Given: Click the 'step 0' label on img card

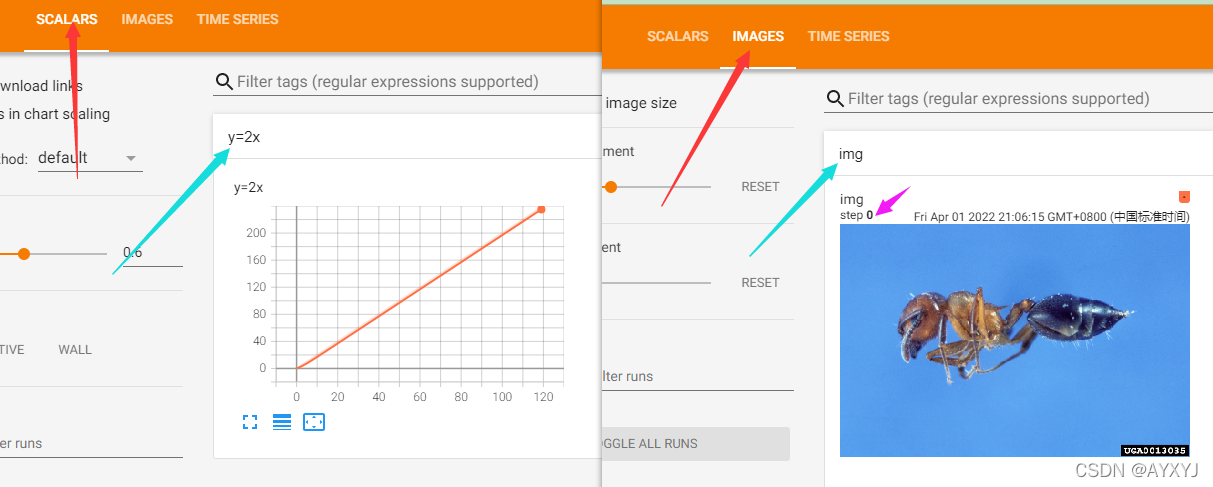Looking at the screenshot, I should (x=857, y=215).
